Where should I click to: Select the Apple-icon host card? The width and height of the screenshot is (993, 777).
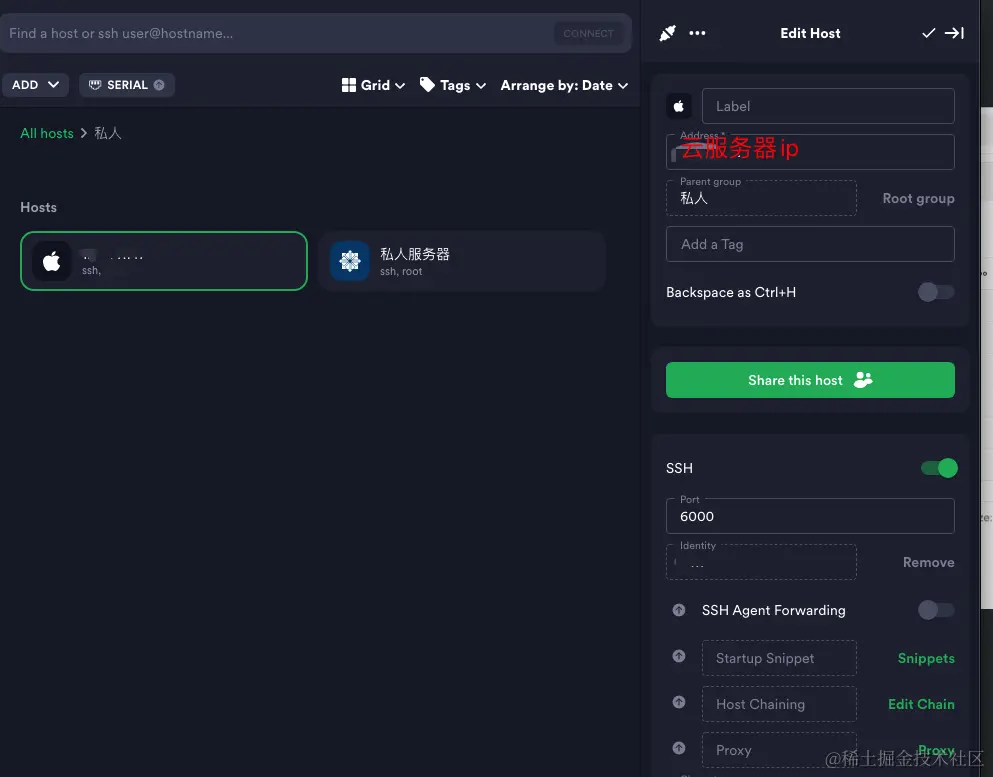coord(163,261)
